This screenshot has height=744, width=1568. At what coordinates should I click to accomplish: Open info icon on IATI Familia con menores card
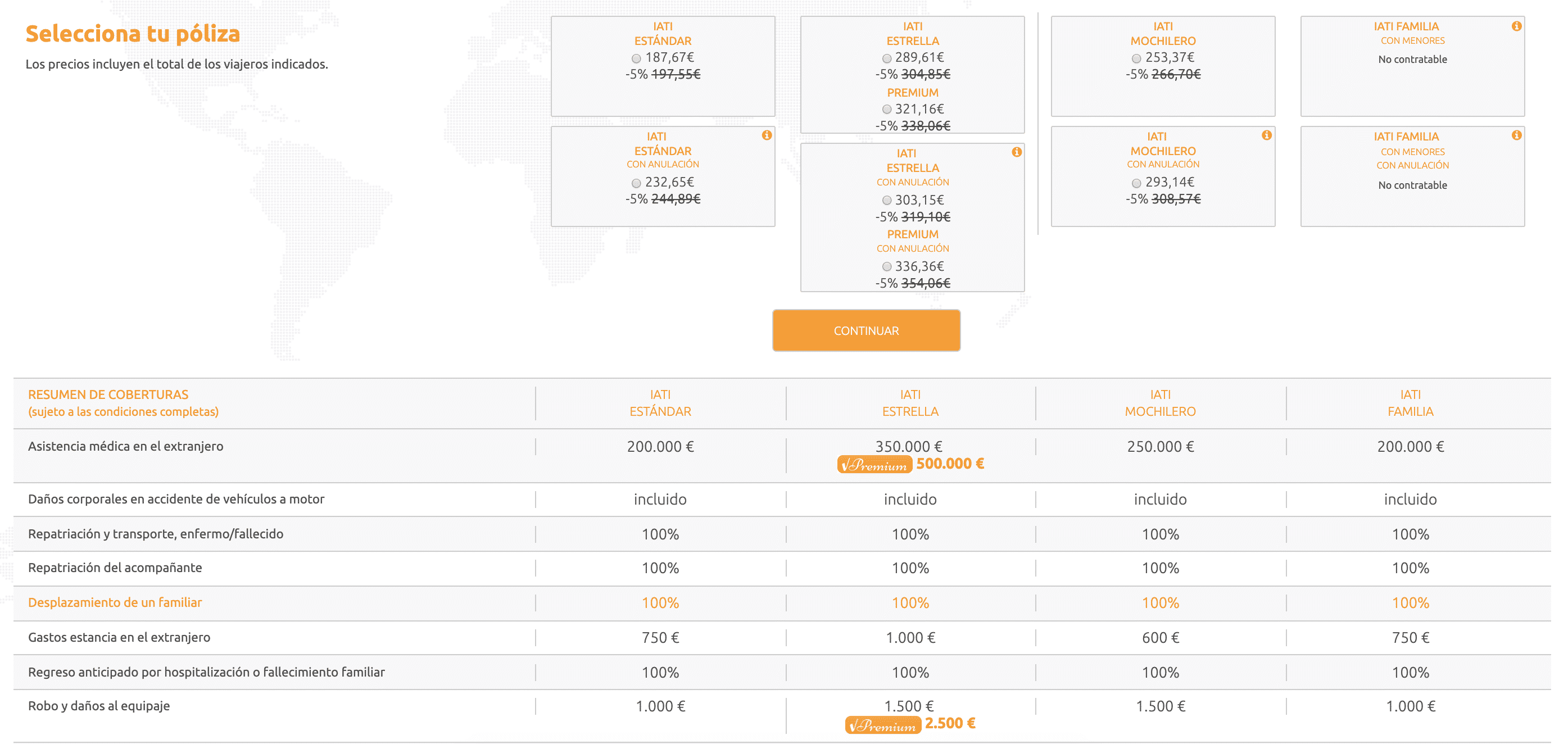(1517, 26)
